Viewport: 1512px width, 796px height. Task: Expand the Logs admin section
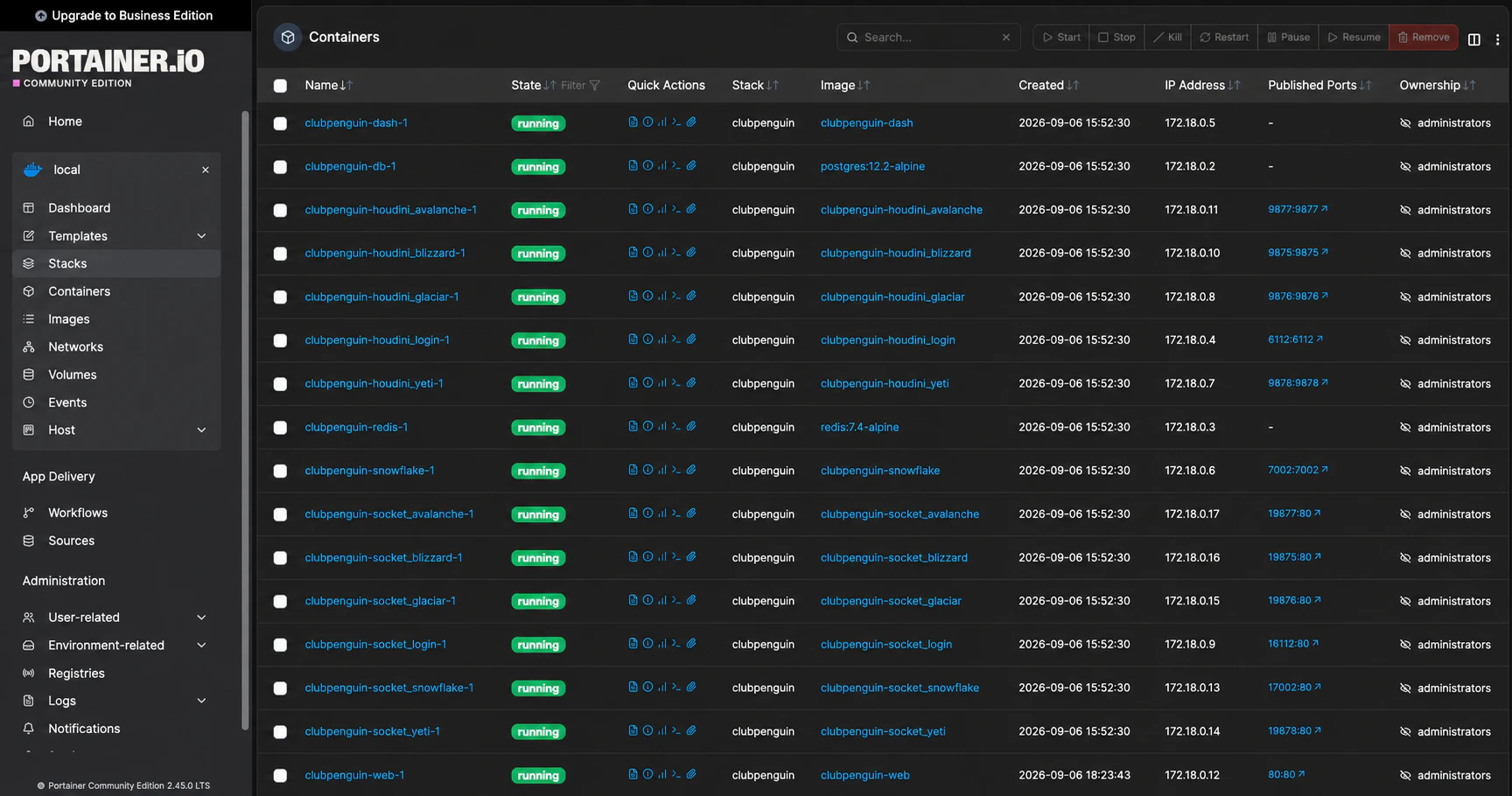pos(201,701)
